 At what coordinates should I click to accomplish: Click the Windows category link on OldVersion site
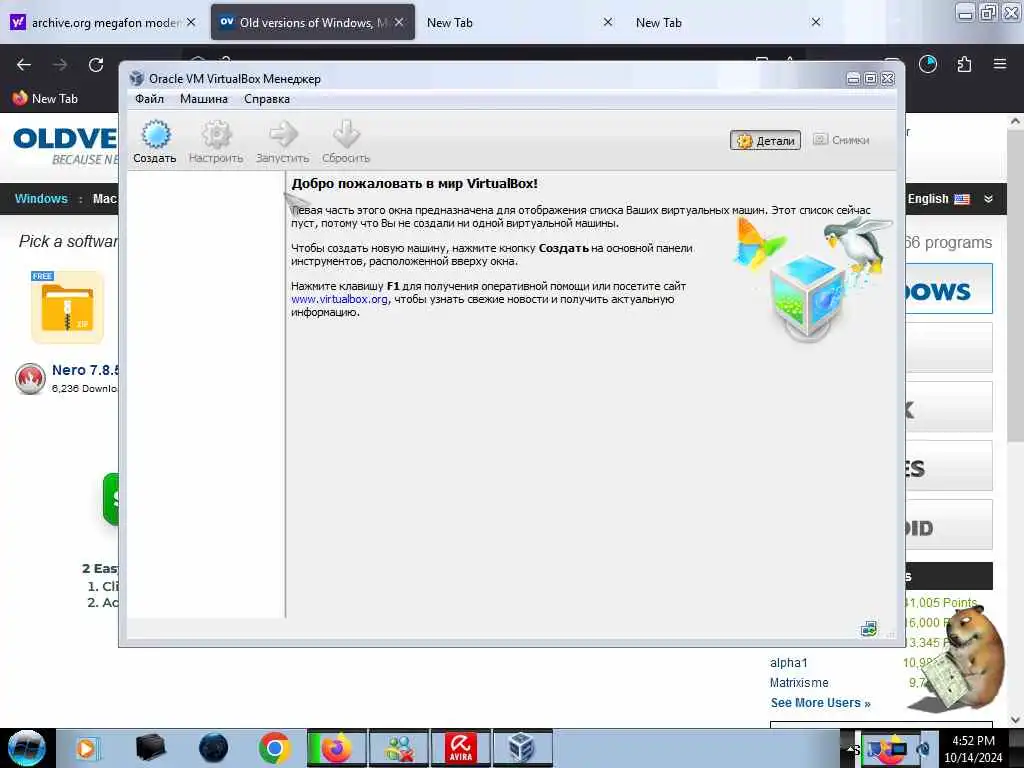tap(41, 199)
